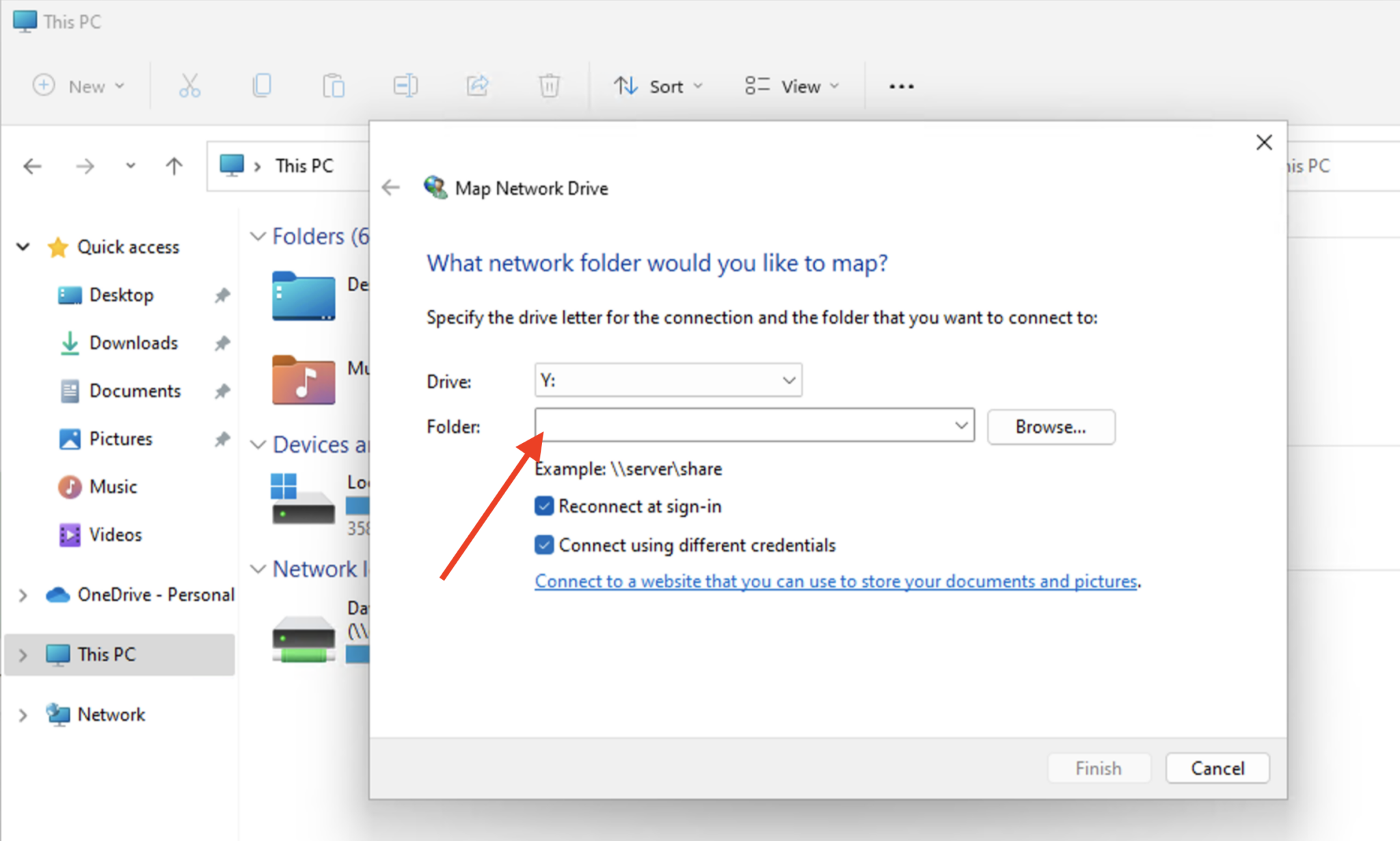The height and width of the screenshot is (841, 1400).
Task: Click the Share icon in toolbar
Action: click(x=478, y=86)
